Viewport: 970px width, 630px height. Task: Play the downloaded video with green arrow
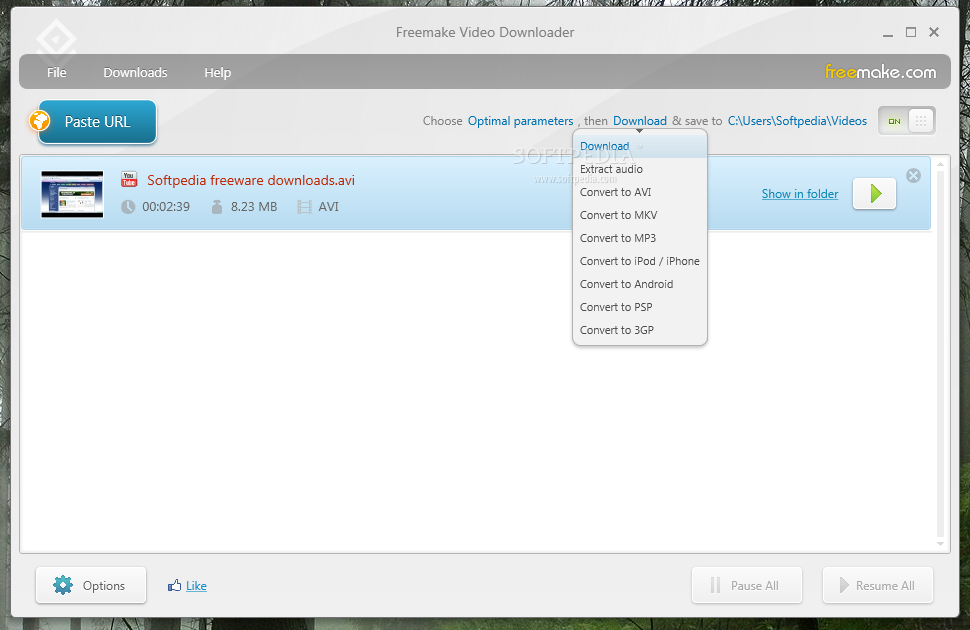874,194
